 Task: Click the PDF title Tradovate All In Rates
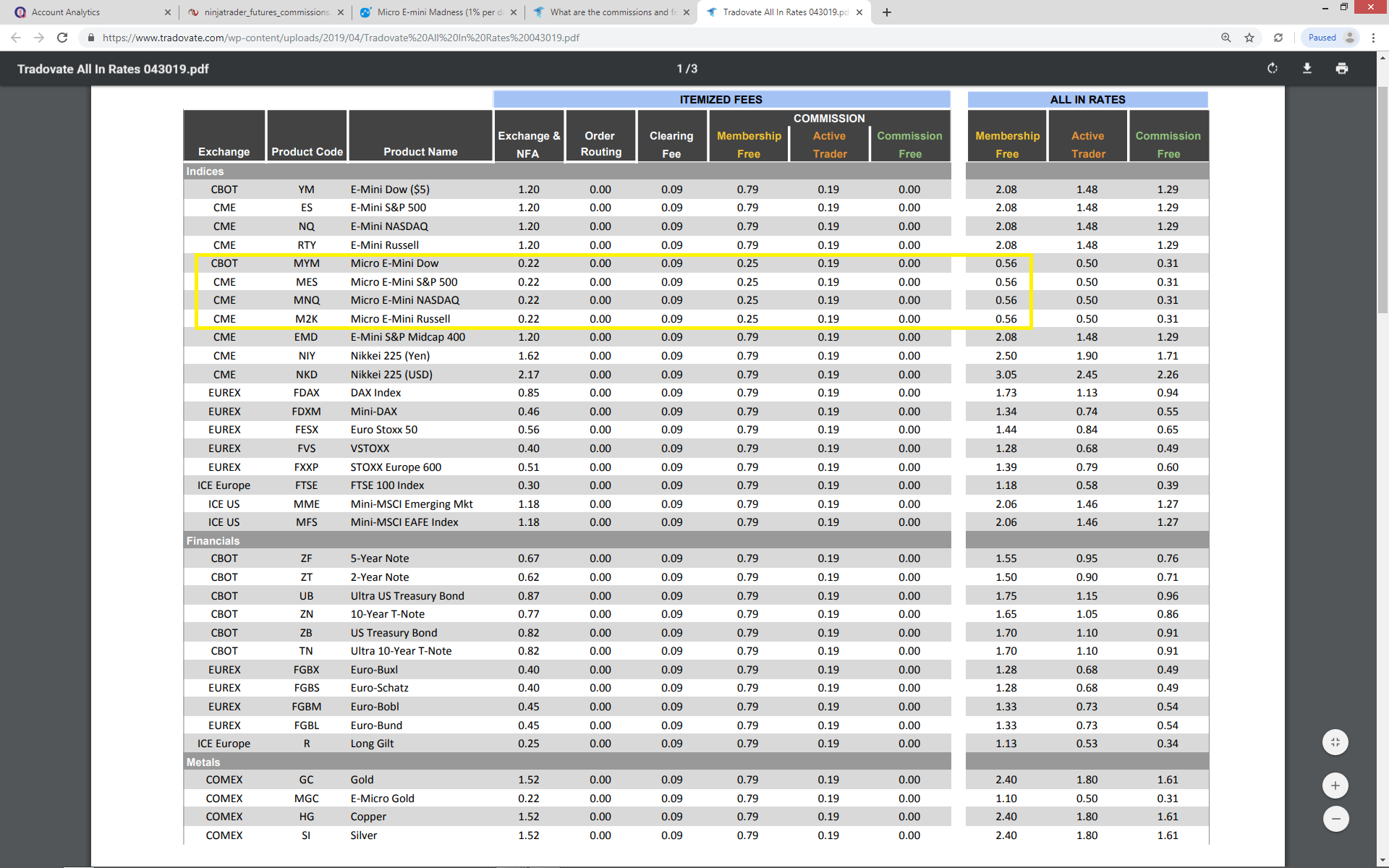pyautogui.click(x=113, y=69)
